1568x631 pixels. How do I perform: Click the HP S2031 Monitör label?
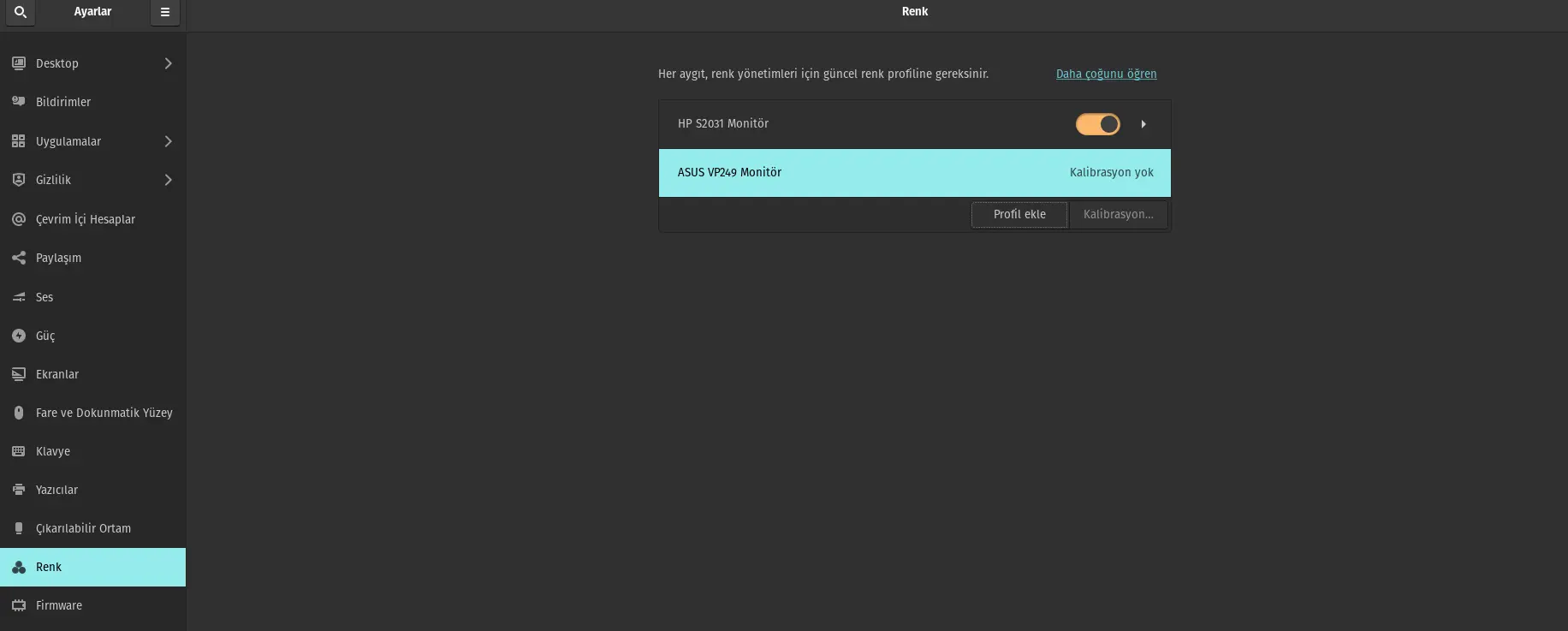[723, 123]
